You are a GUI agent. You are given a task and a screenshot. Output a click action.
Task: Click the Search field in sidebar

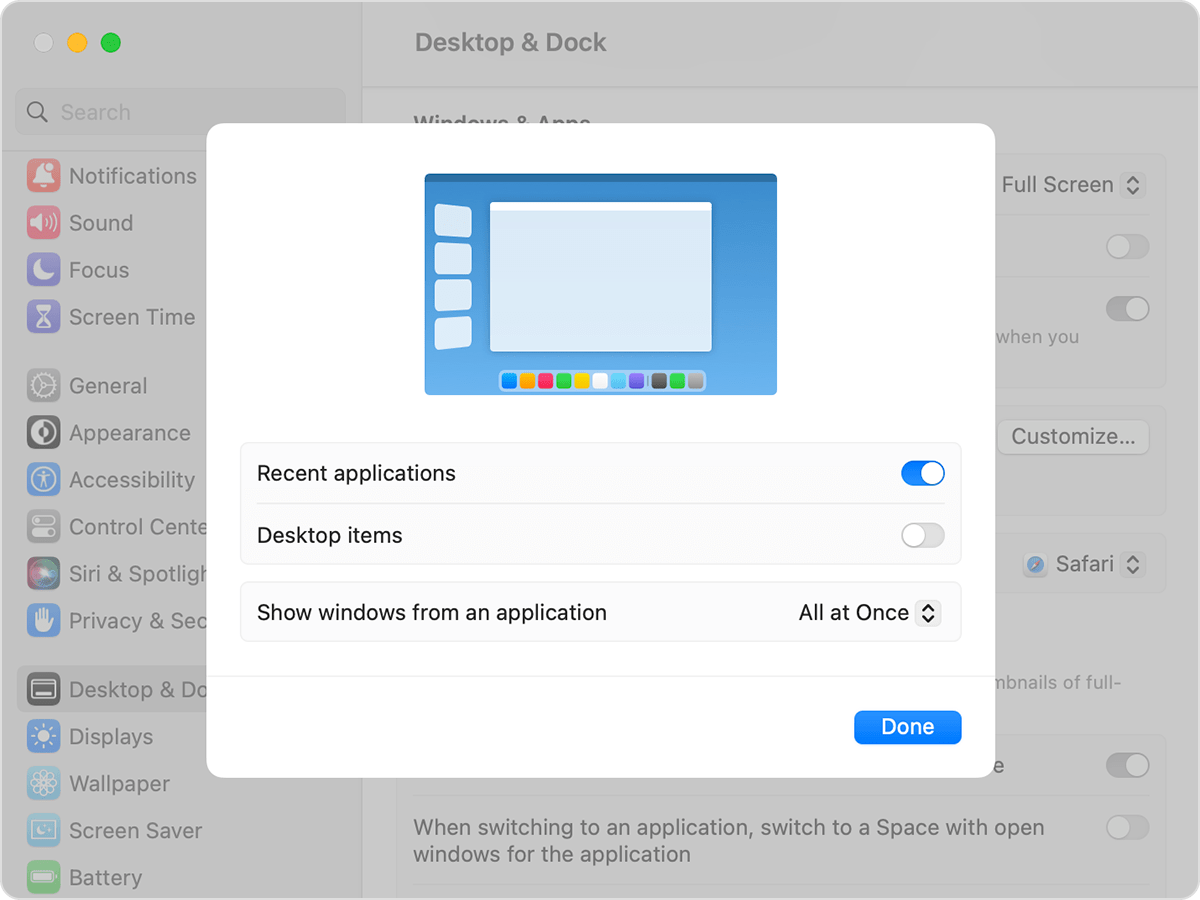pos(180,112)
